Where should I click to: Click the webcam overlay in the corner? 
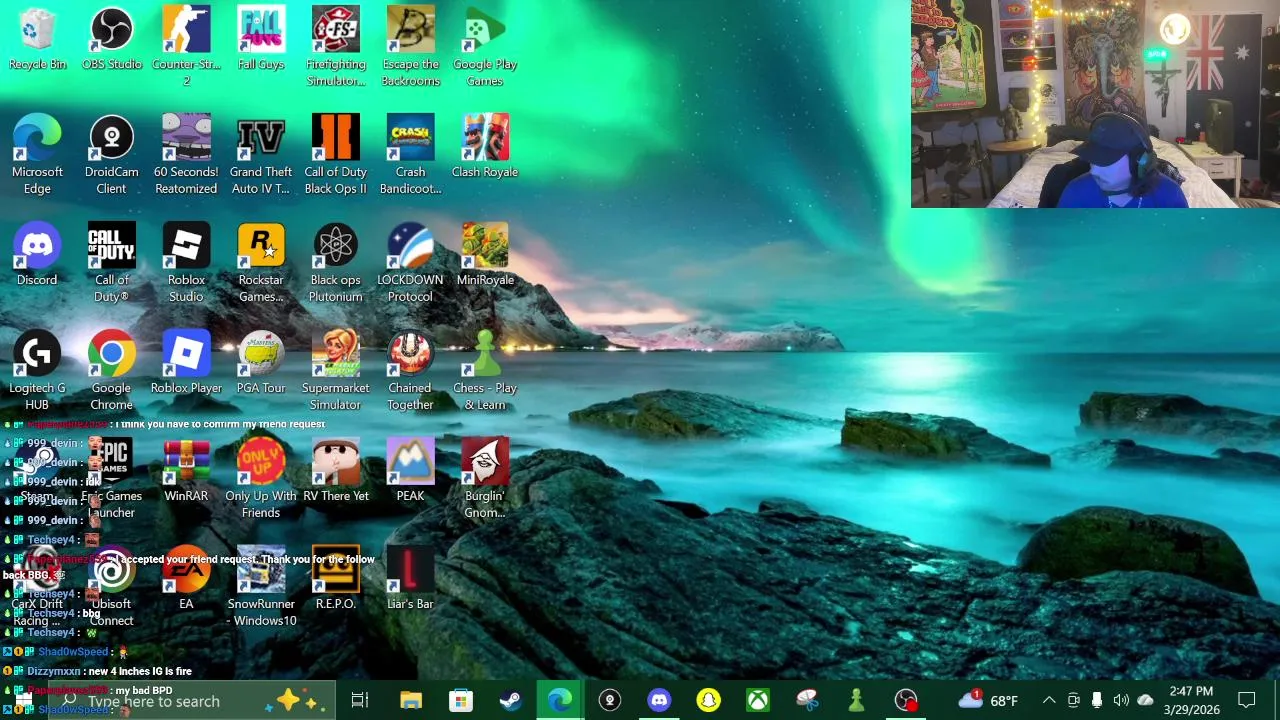click(x=1095, y=104)
